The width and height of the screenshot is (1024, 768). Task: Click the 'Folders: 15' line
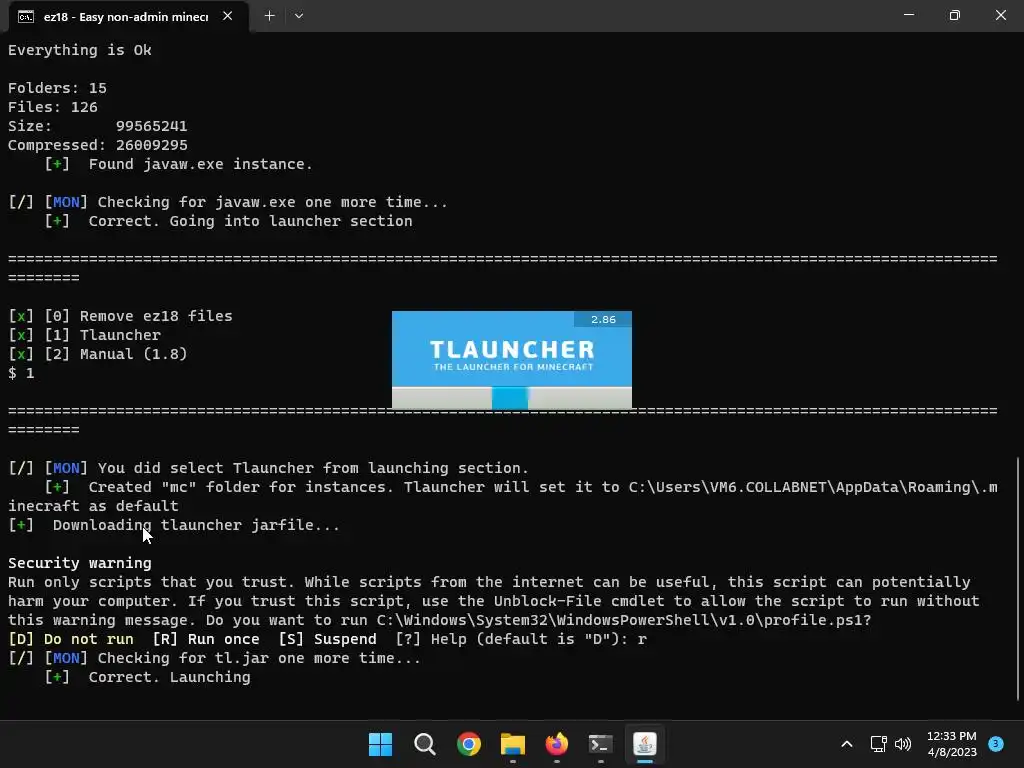point(57,88)
